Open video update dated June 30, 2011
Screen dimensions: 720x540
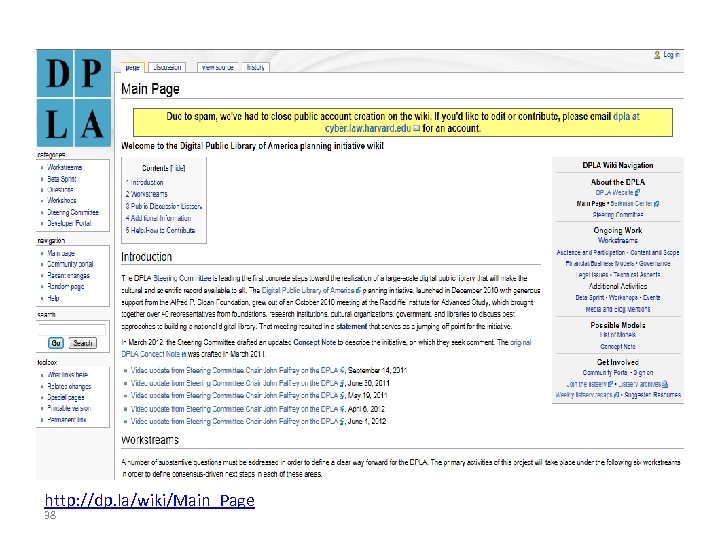coord(237,383)
